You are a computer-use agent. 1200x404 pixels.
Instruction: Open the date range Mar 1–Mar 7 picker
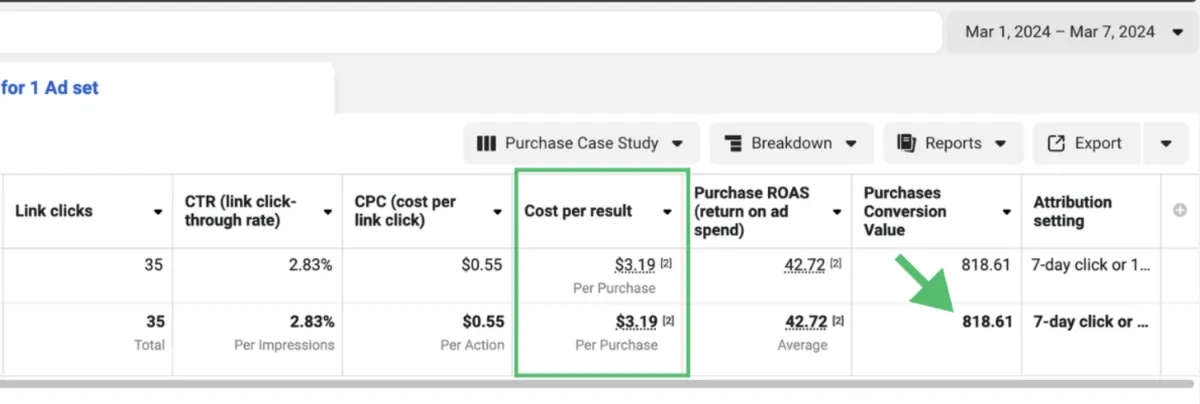click(x=1073, y=32)
